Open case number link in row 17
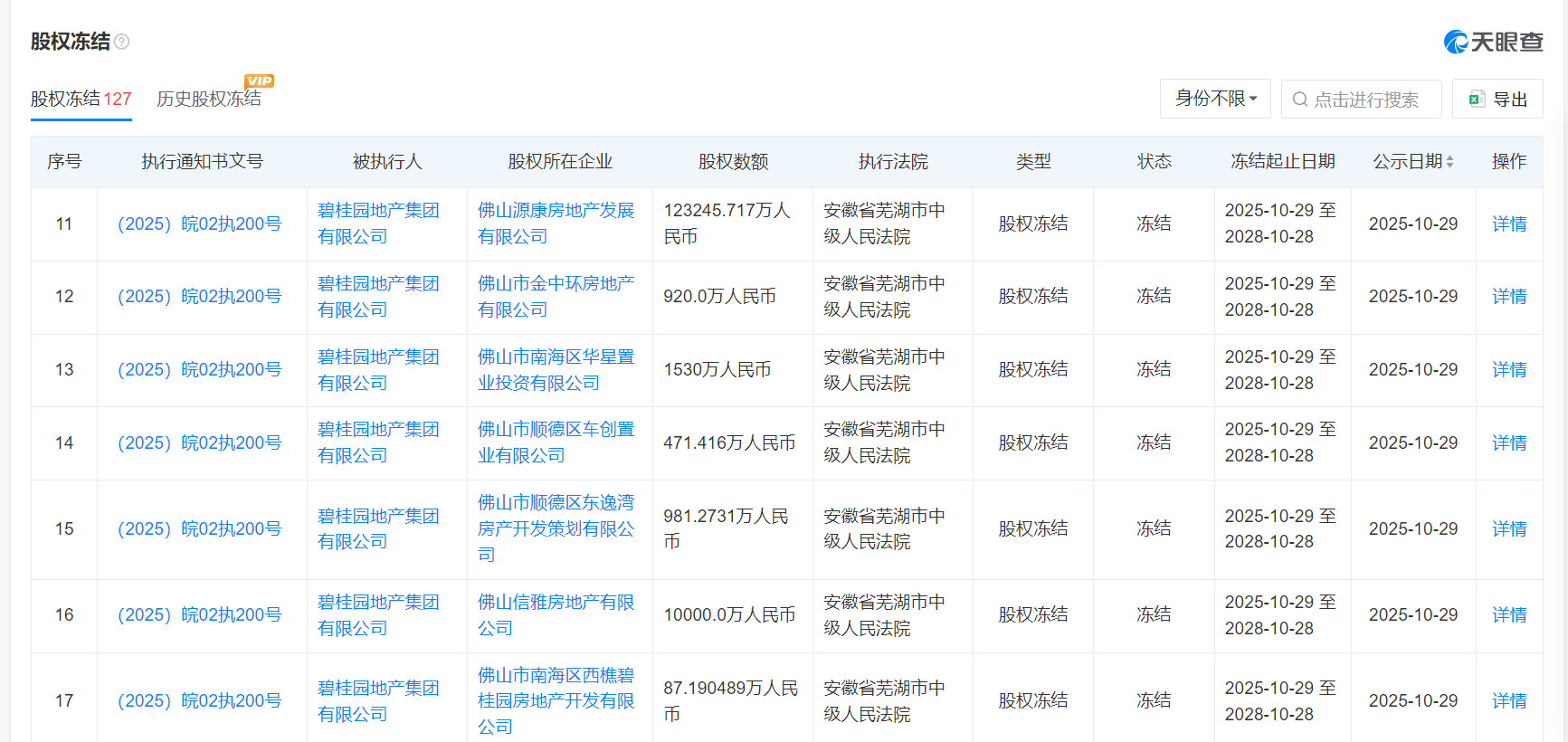Viewport: 1568px width, 742px height. (x=200, y=701)
